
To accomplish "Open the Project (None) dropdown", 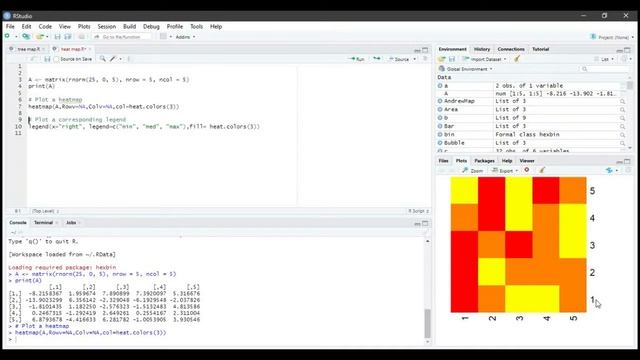I will tap(612, 37).
